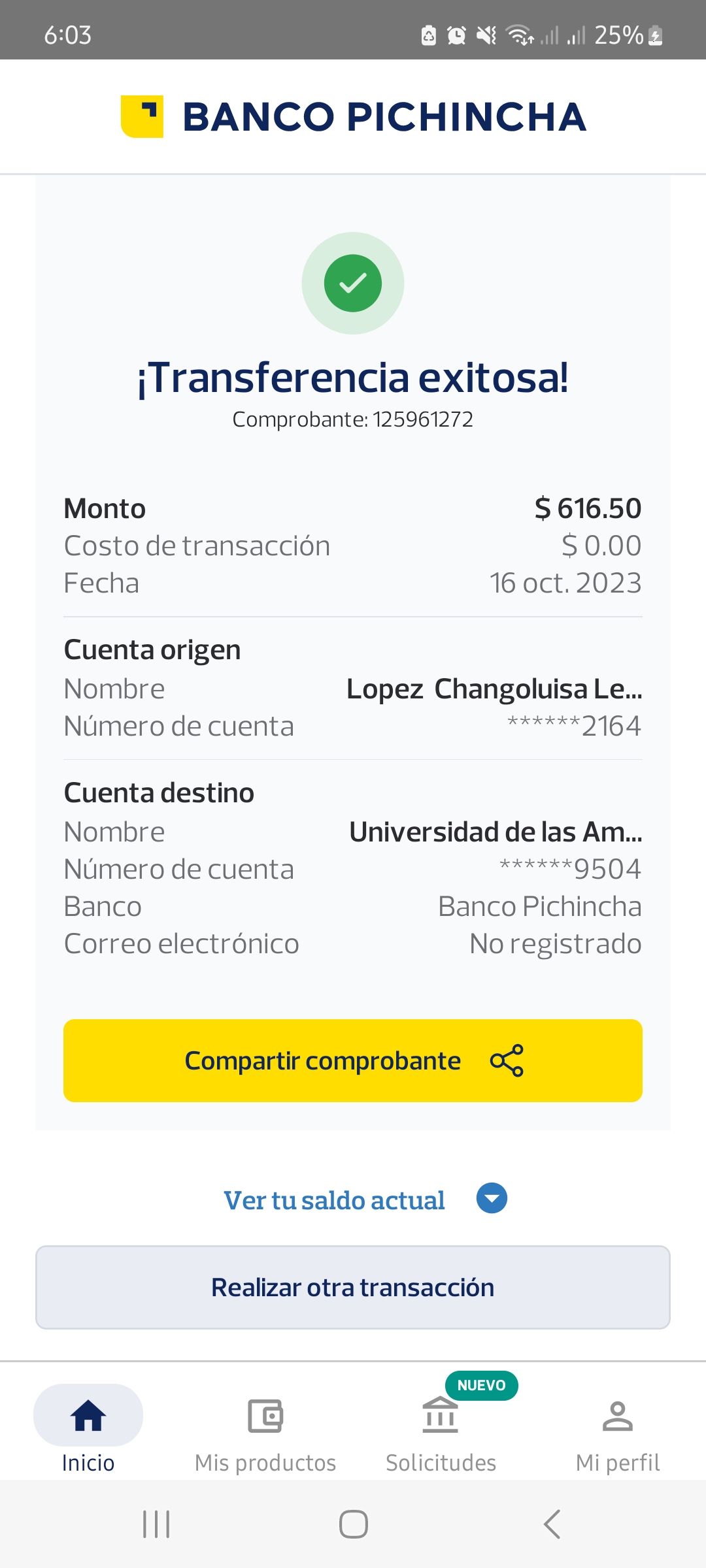Open the Mi perfil person icon
The width and height of the screenshot is (706, 1568).
click(618, 1416)
